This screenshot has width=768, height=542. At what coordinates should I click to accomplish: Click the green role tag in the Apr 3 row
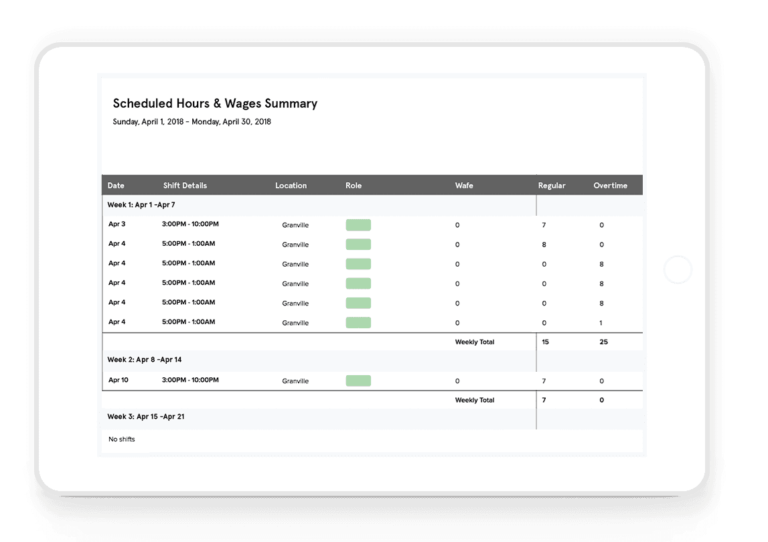click(x=358, y=225)
